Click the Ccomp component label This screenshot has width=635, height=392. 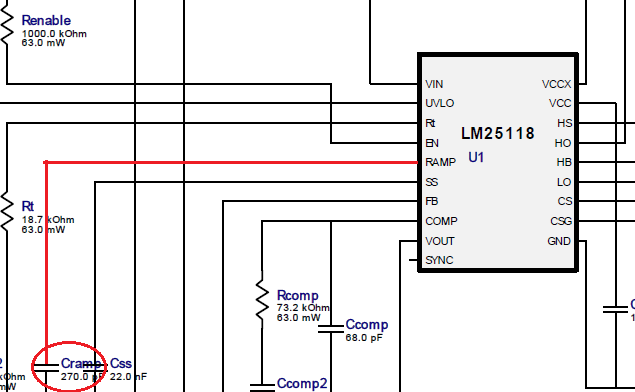(x=367, y=324)
